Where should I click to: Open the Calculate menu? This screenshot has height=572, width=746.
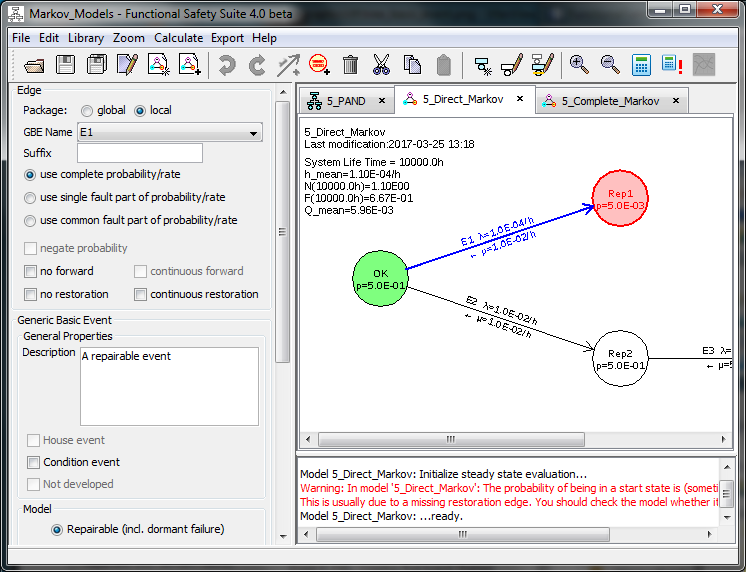point(178,38)
